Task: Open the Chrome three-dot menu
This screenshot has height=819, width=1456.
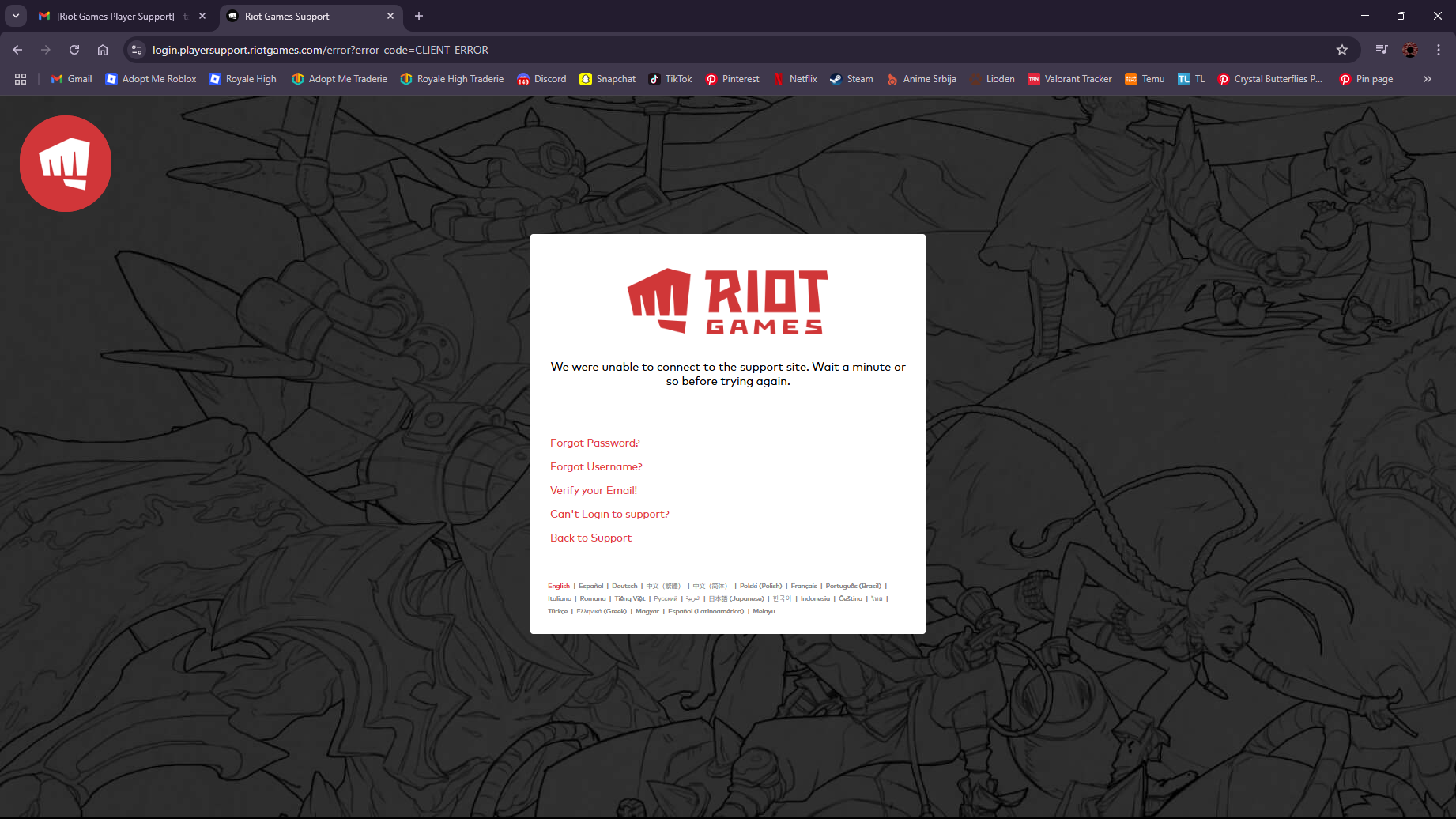Action: [1439, 50]
